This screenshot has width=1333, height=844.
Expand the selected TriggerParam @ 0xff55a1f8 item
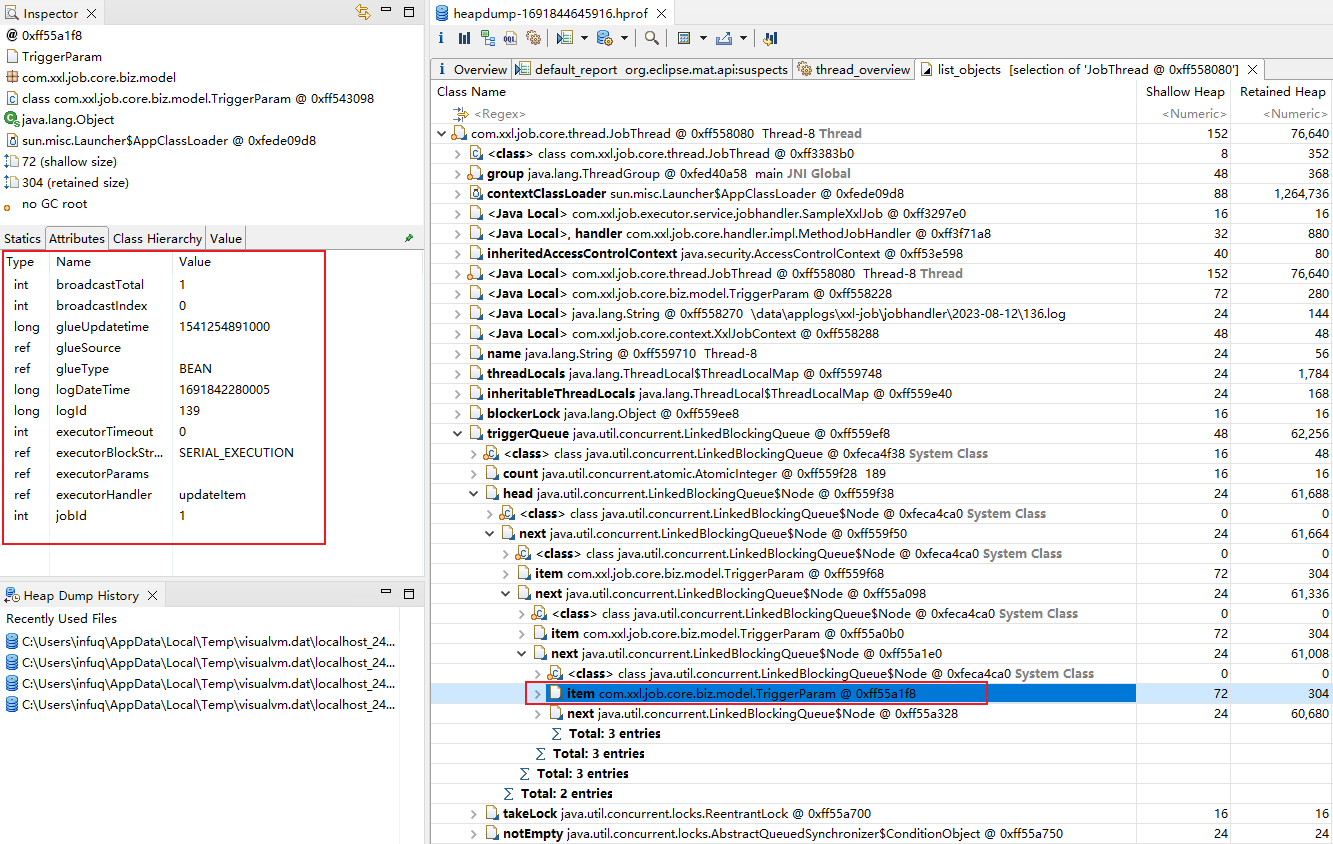pos(537,694)
